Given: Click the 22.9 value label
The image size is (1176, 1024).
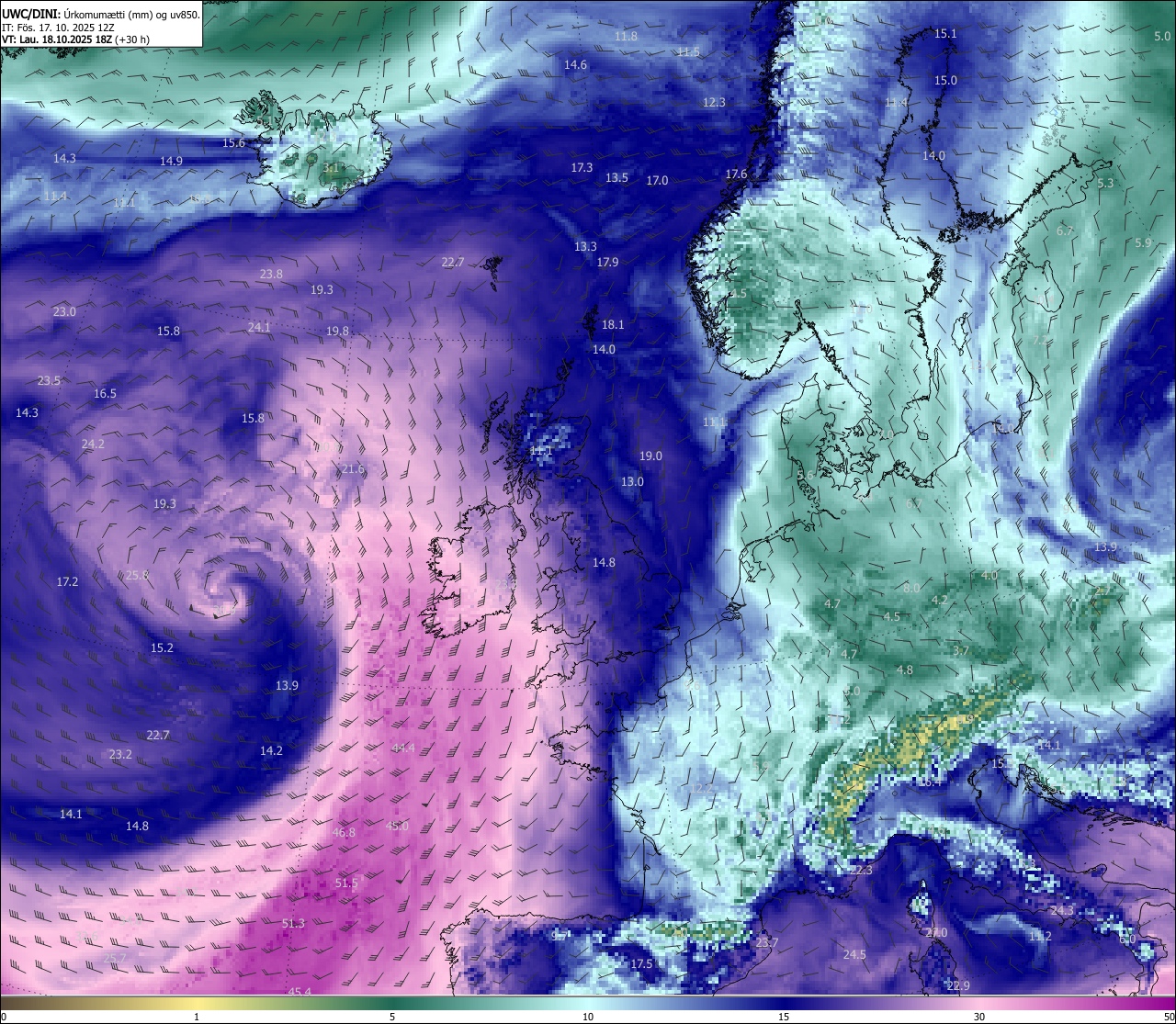Looking at the screenshot, I should (x=958, y=985).
